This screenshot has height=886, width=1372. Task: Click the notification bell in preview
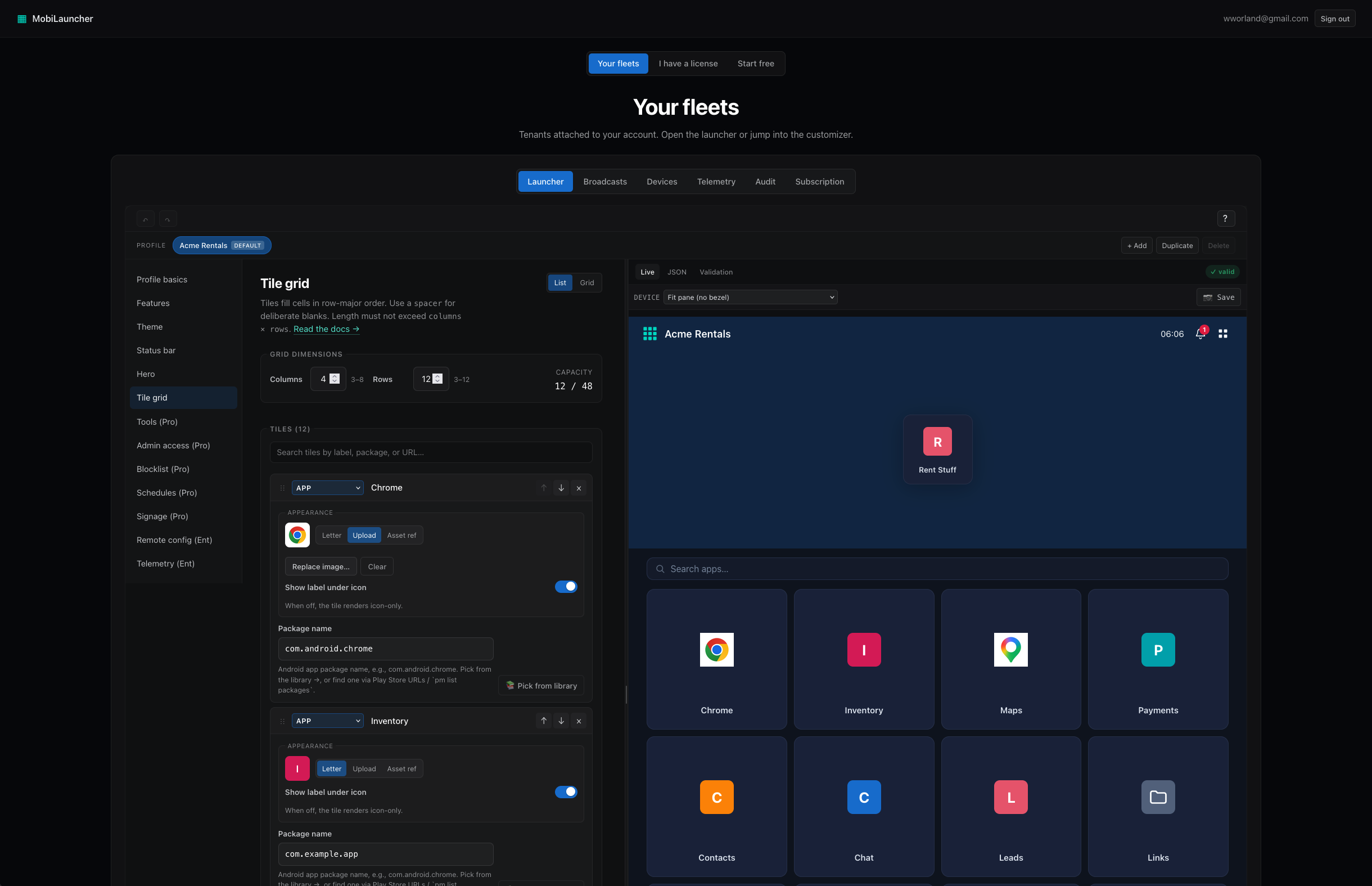(1200, 334)
